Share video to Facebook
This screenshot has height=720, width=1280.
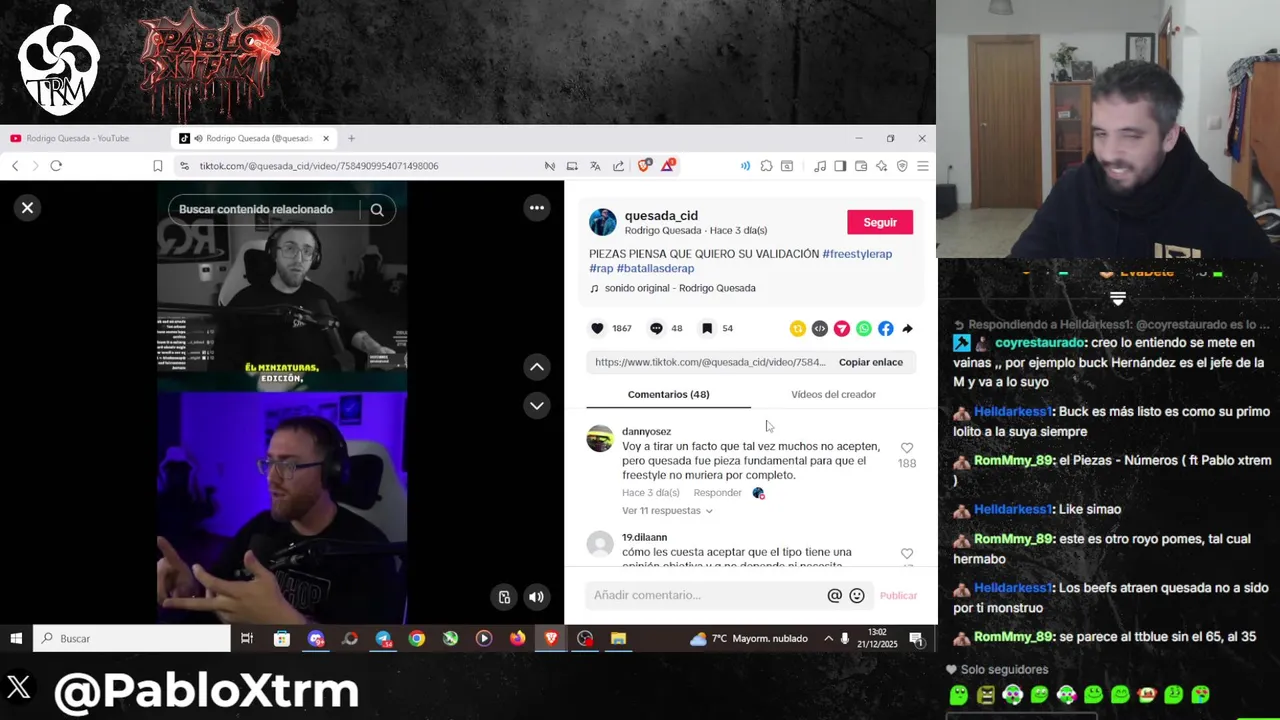point(885,328)
